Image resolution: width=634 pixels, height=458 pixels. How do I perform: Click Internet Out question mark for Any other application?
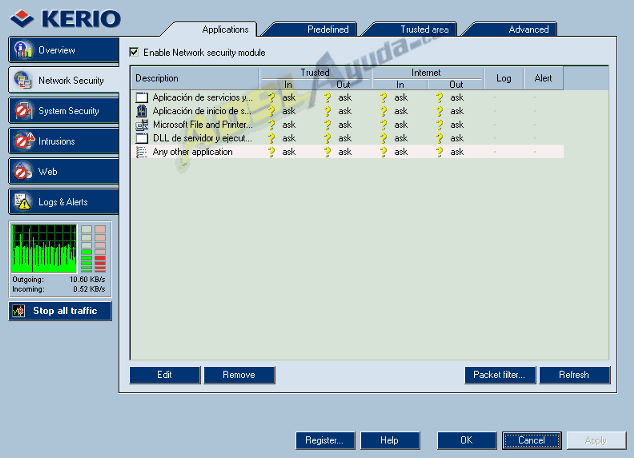(440, 152)
